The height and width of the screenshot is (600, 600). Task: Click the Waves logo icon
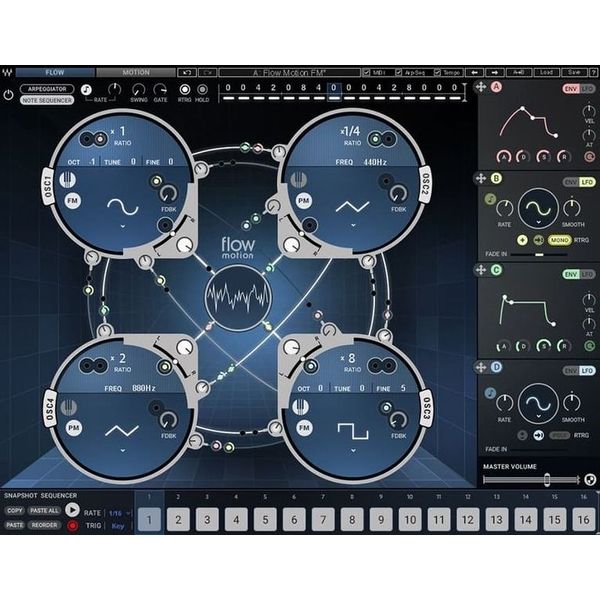point(7,72)
